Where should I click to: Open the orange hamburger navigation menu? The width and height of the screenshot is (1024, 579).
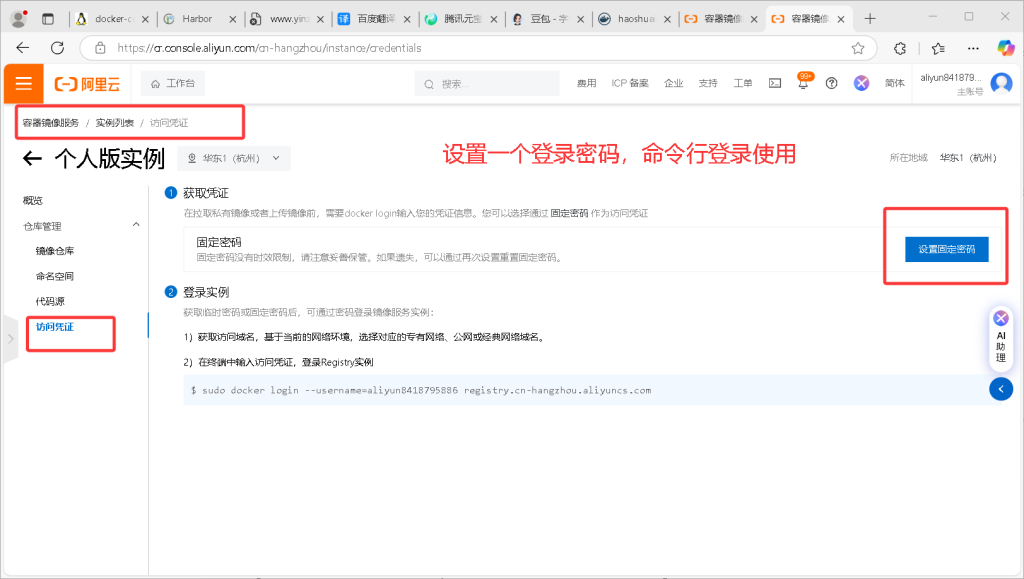pyautogui.click(x=23, y=84)
